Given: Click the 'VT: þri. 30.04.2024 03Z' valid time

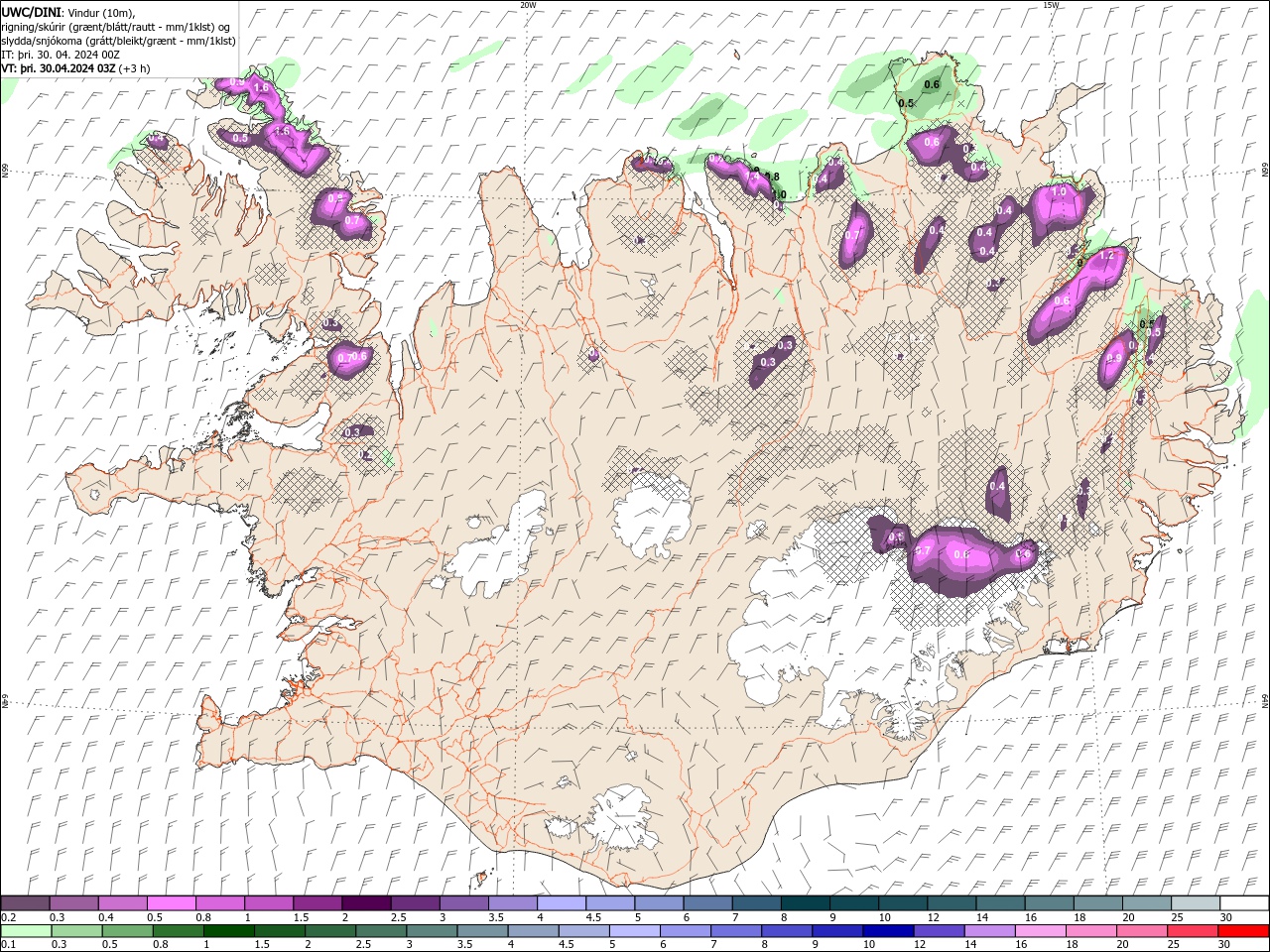Looking at the screenshot, I should click(x=59, y=68).
